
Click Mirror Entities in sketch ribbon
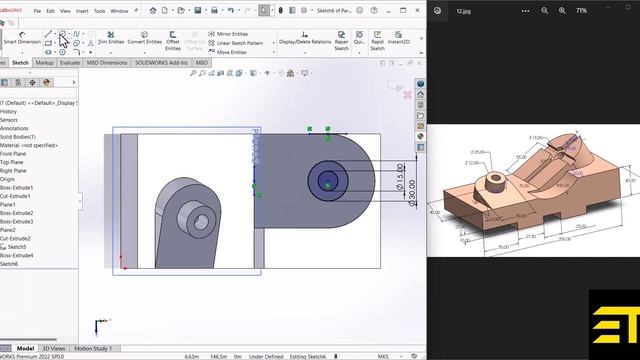pyautogui.click(x=228, y=34)
